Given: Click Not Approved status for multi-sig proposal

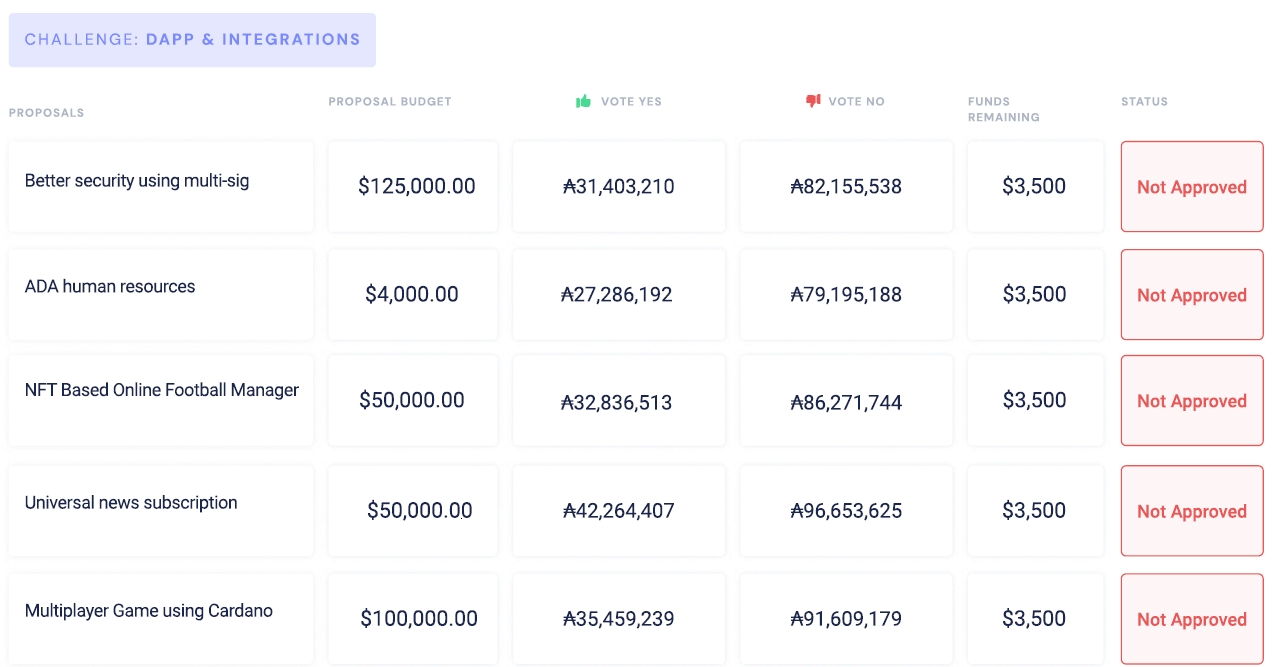Looking at the screenshot, I should tap(1191, 187).
